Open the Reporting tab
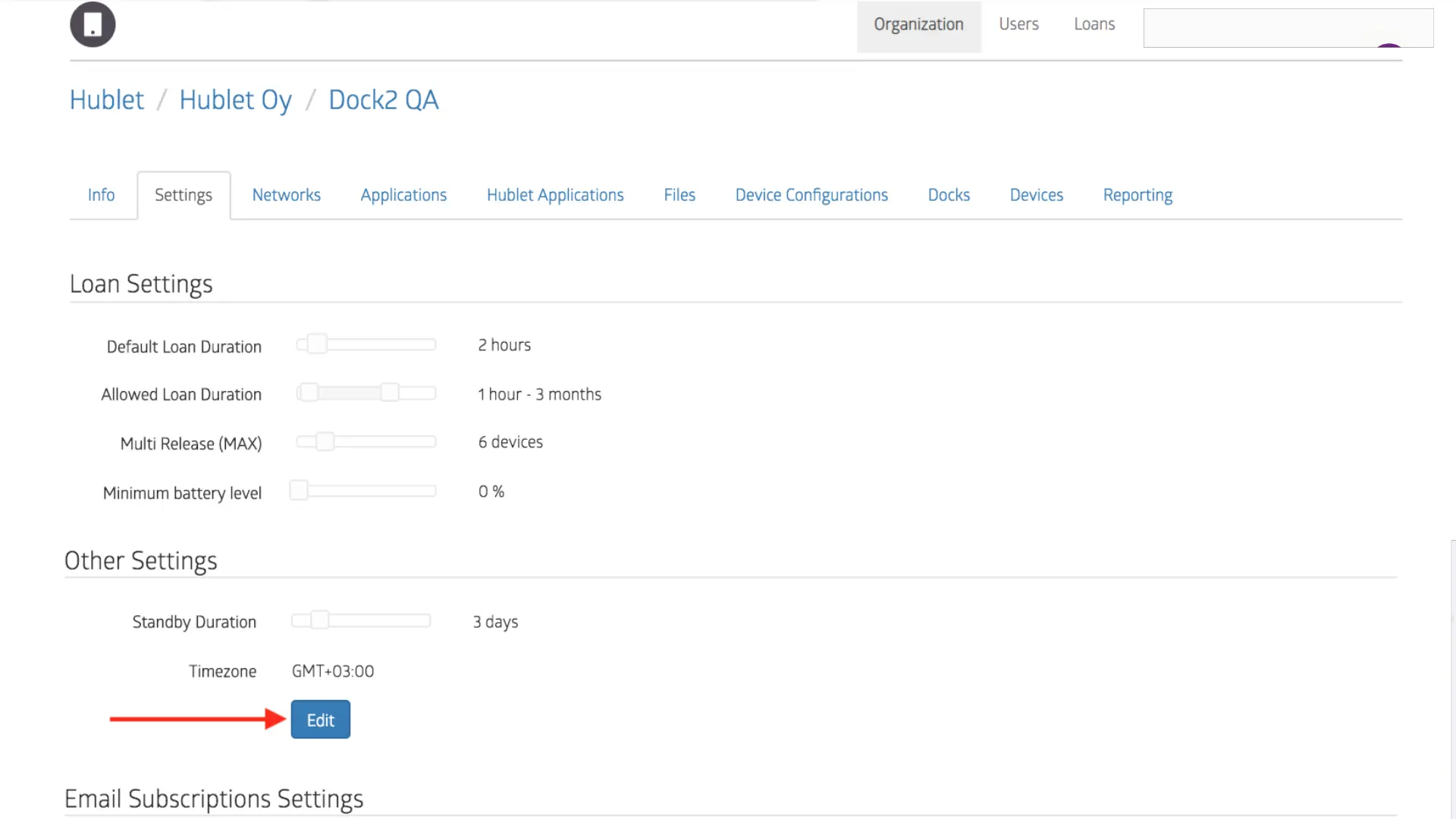The image size is (1456, 819). tap(1137, 196)
